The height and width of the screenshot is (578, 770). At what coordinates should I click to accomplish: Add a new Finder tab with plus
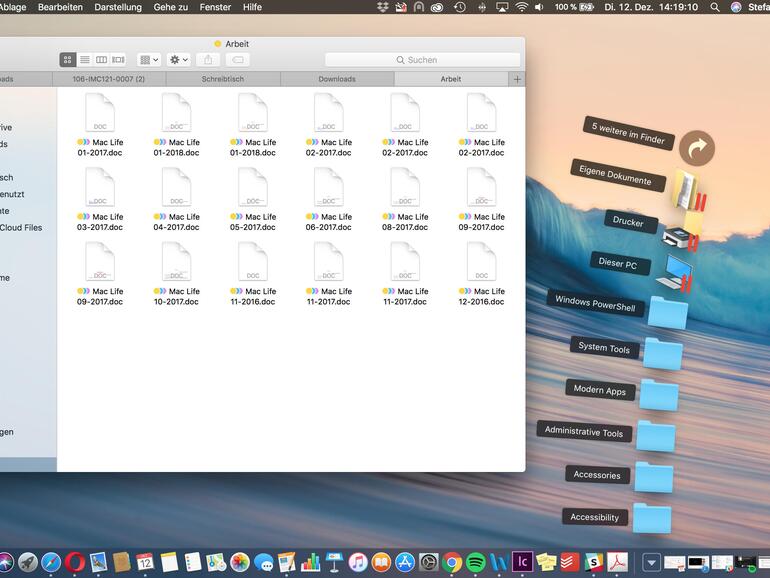pyautogui.click(x=517, y=79)
